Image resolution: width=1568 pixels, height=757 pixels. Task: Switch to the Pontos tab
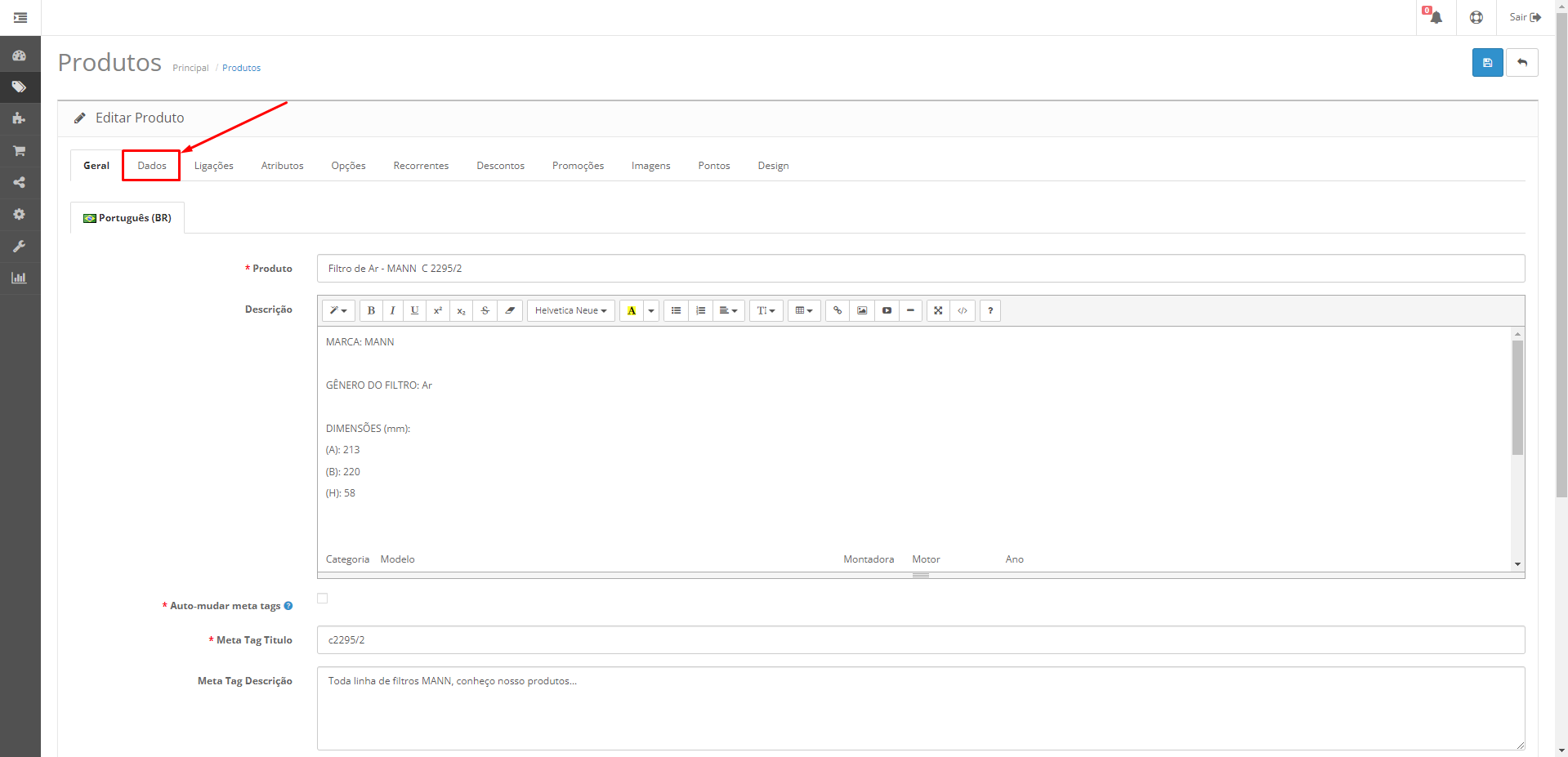click(x=714, y=166)
